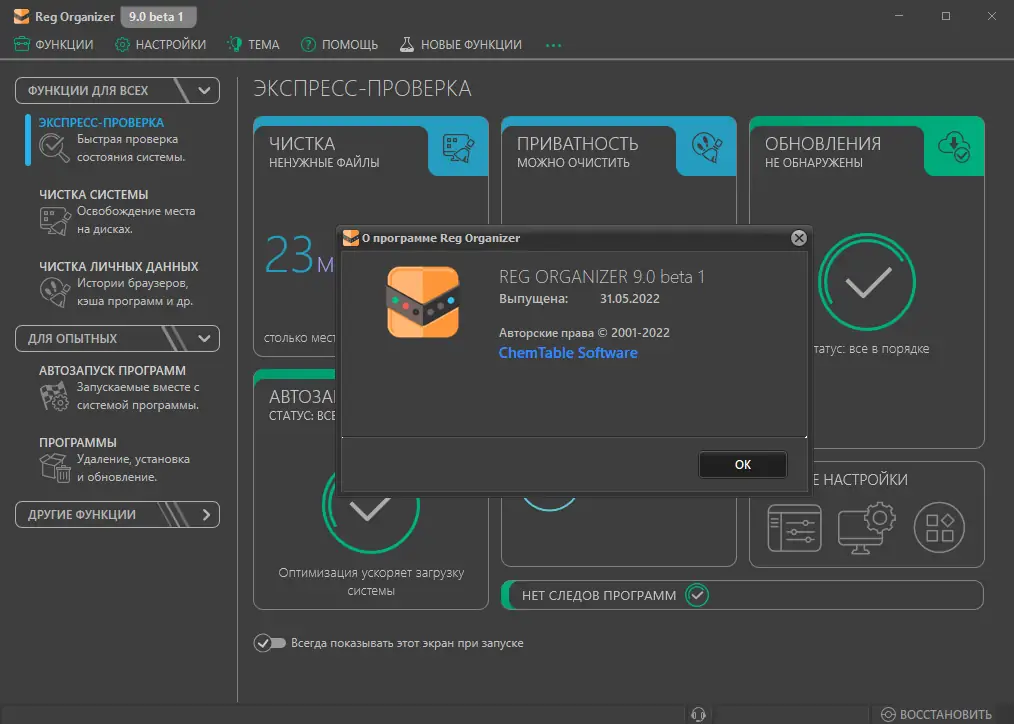This screenshot has width=1014, height=724.
Task: Click the REG ORGANIZER 9.0 beta 1 heading
Action: click(601, 277)
